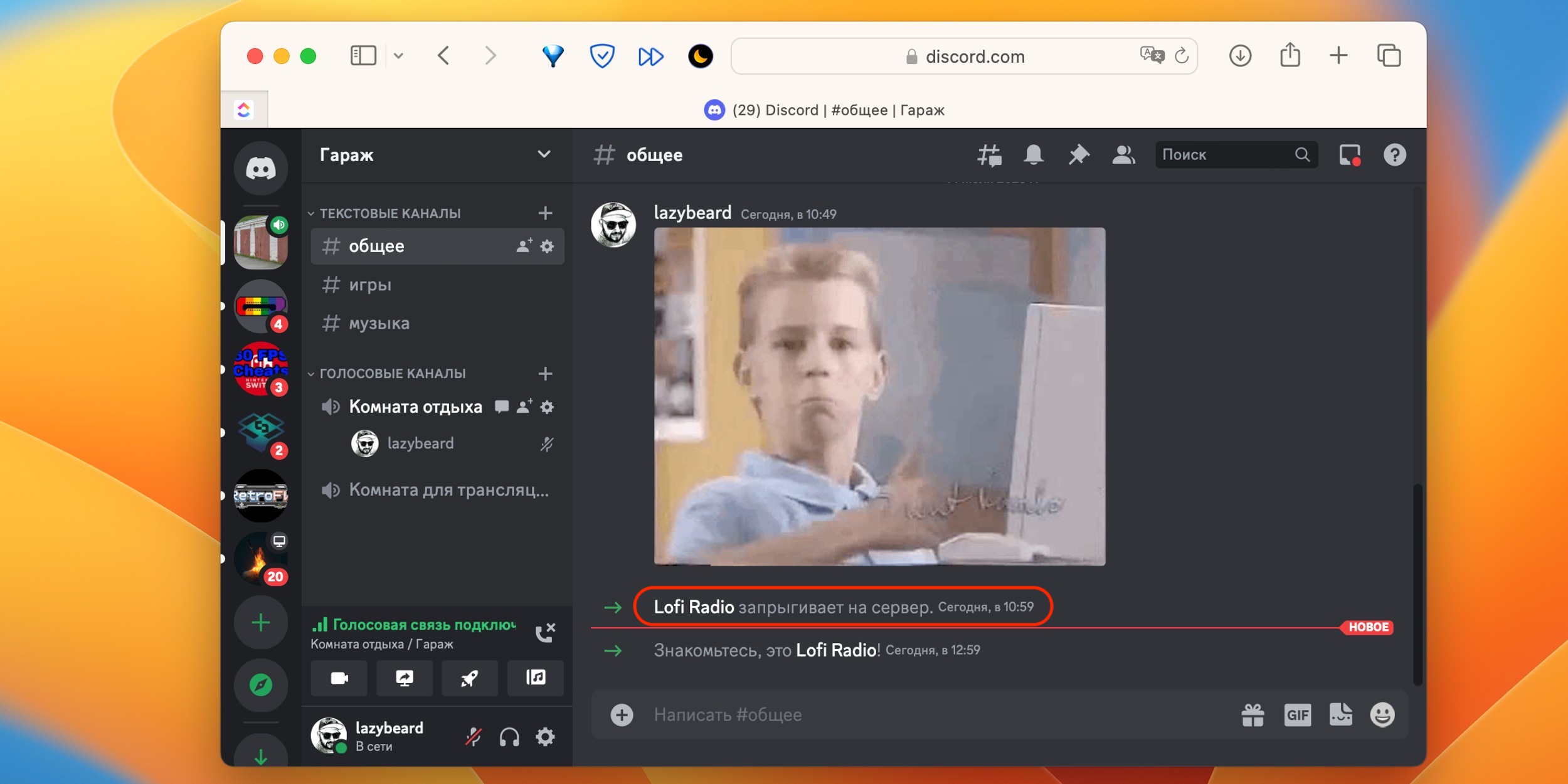
Task: Open the emoji picker
Action: pyautogui.click(x=1382, y=715)
